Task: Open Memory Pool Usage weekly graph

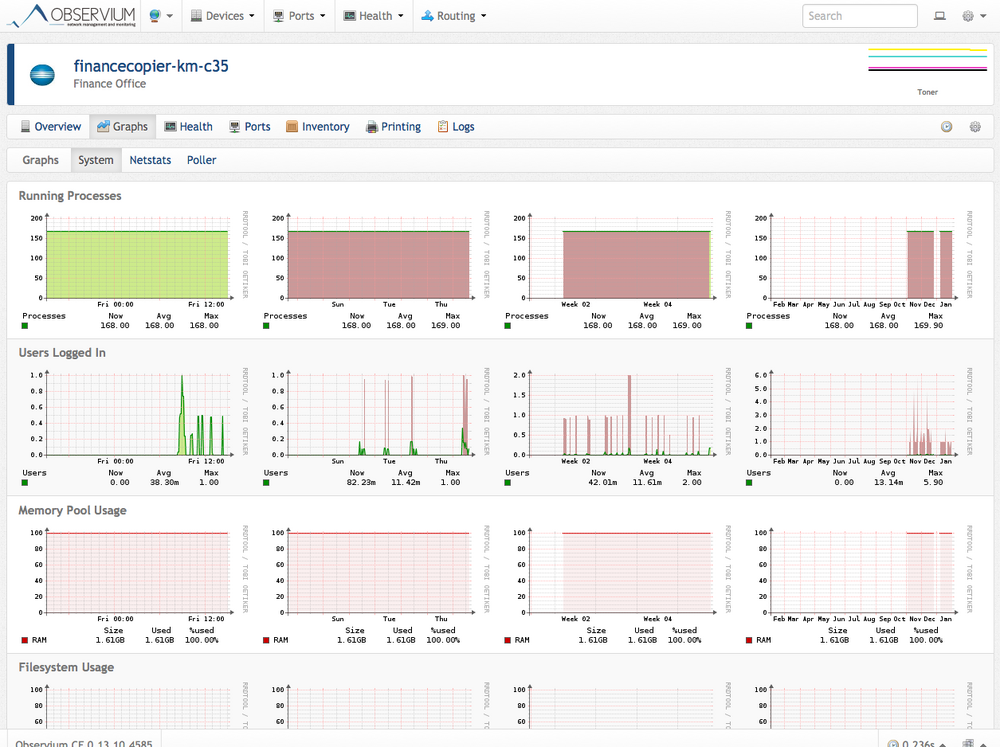Action: pos(376,585)
